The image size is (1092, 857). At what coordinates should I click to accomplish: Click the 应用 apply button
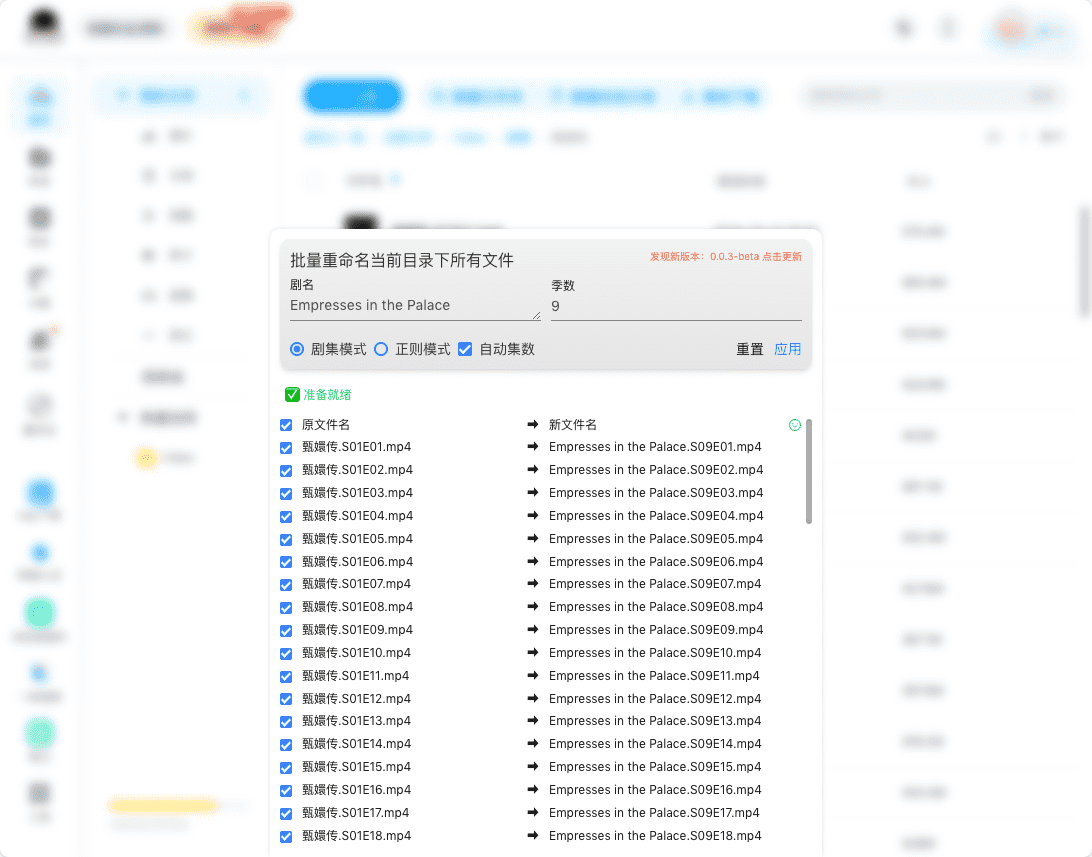coord(788,349)
